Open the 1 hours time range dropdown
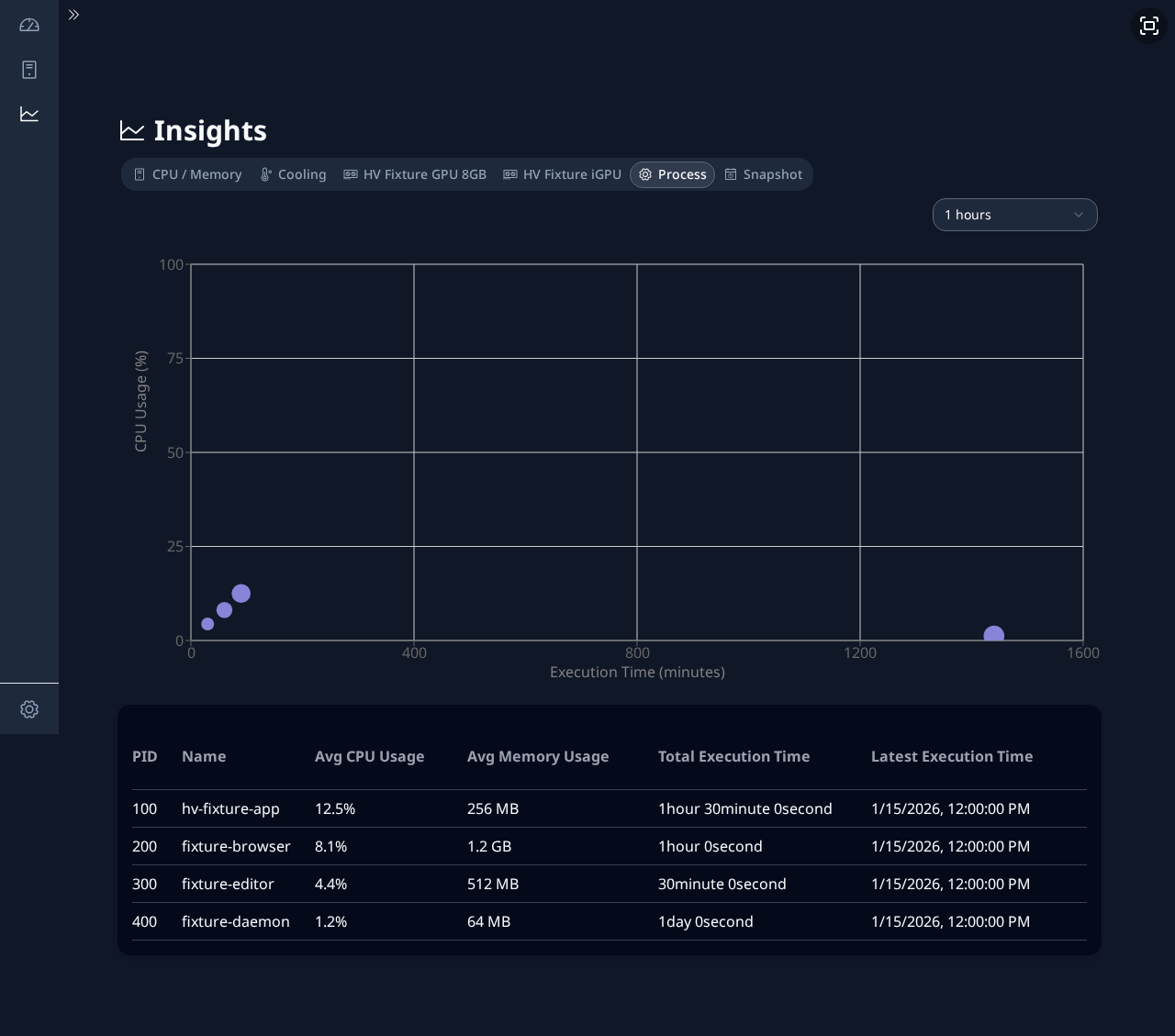The image size is (1175, 1036). pos(1015,215)
